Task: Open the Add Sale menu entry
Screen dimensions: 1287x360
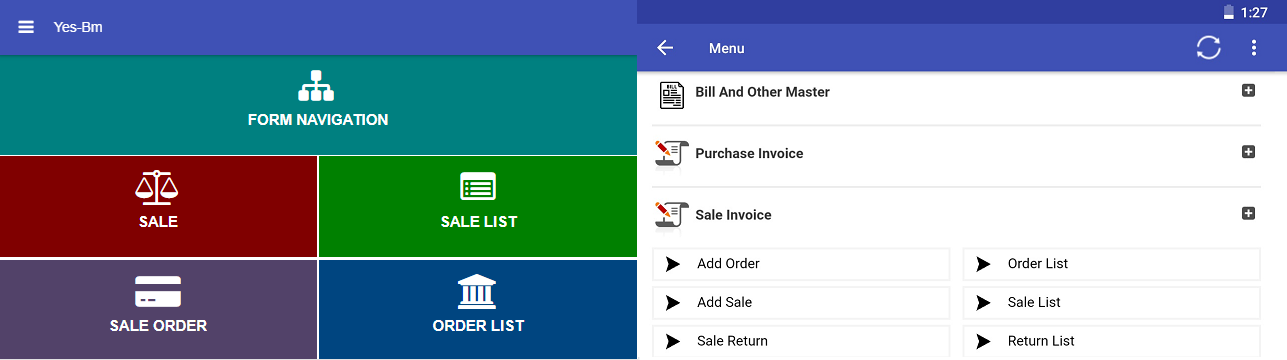Action: (801, 302)
